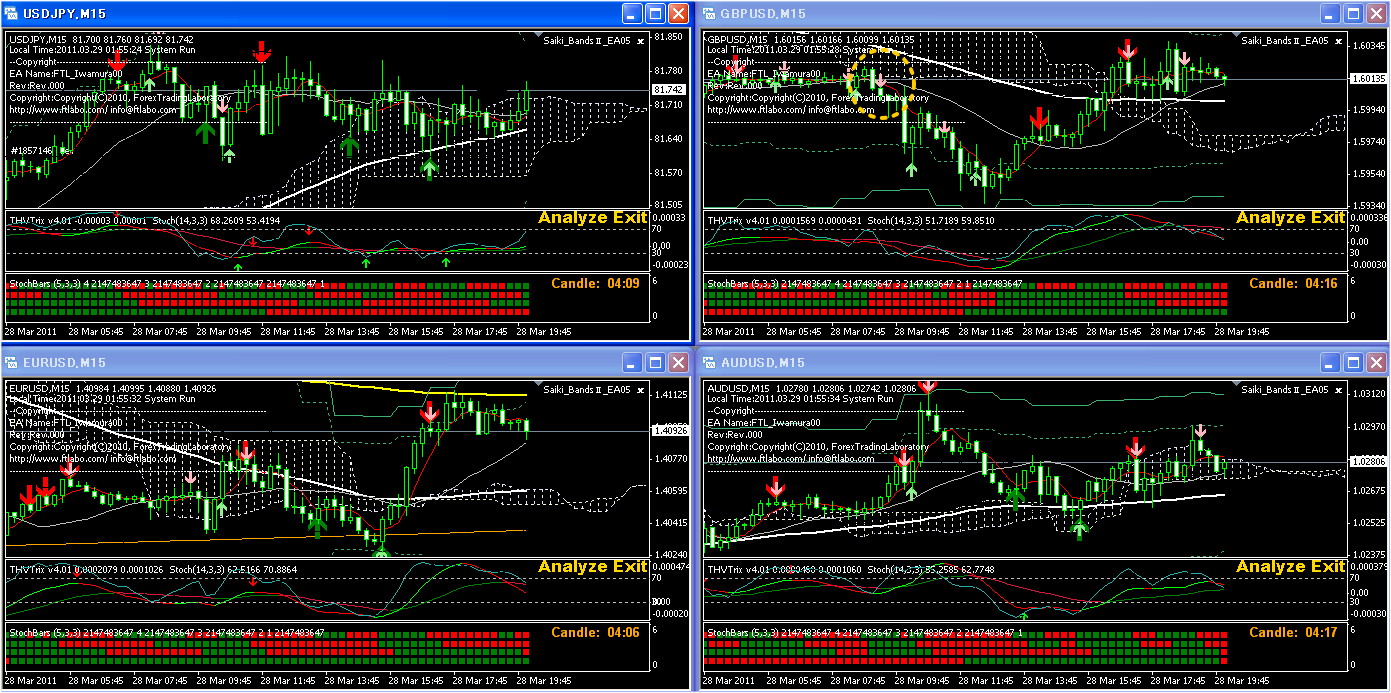Click the "Candle: 04:06" timer in EURUSD

(x=595, y=633)
